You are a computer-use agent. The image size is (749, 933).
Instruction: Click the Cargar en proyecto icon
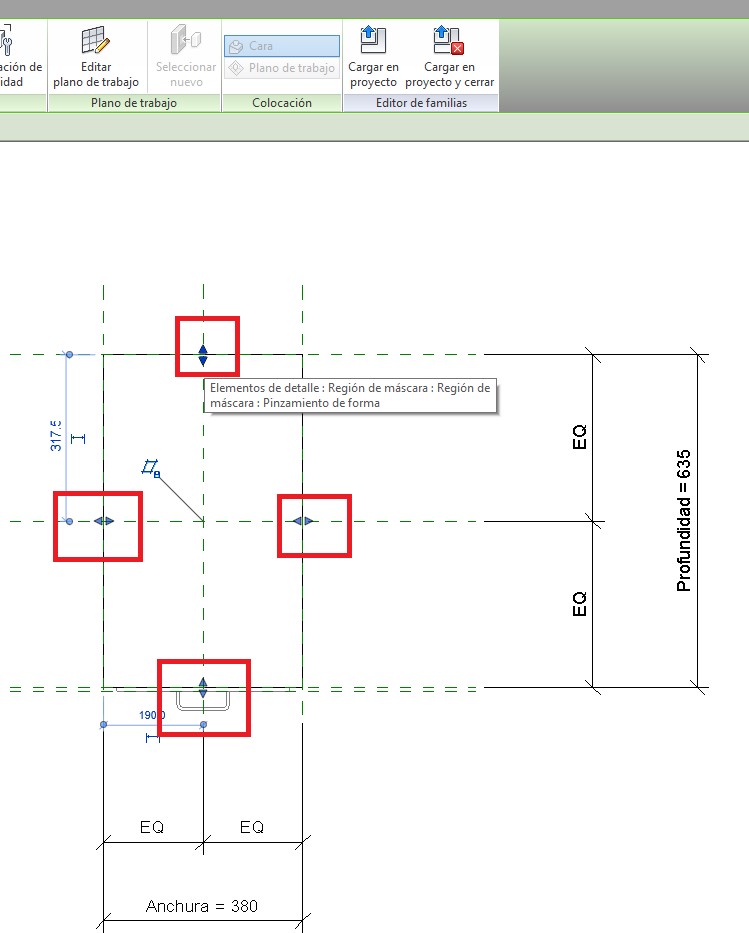tap(373, 41)
